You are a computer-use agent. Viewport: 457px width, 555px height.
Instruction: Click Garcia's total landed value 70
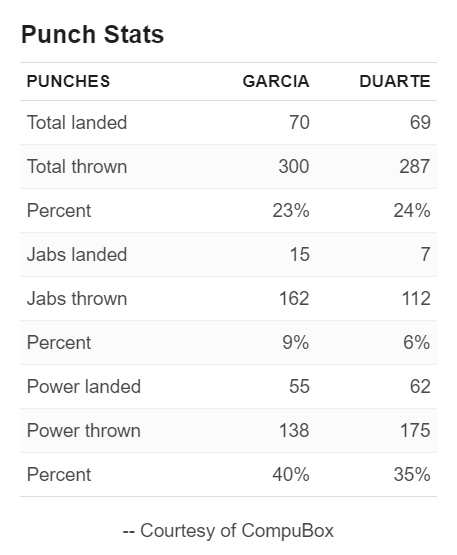coord(299,122)
